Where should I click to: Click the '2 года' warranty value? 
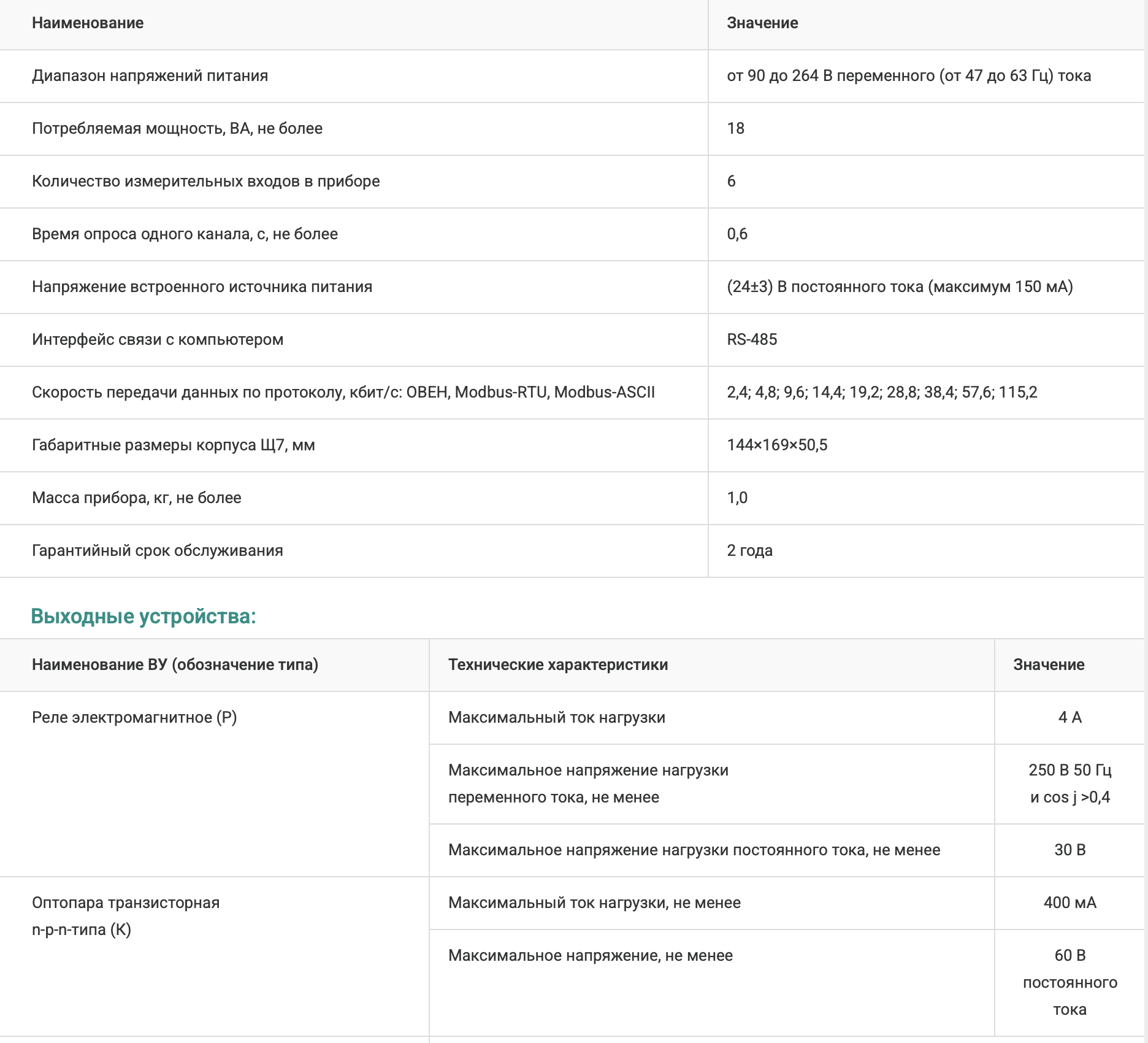point(749,551)
